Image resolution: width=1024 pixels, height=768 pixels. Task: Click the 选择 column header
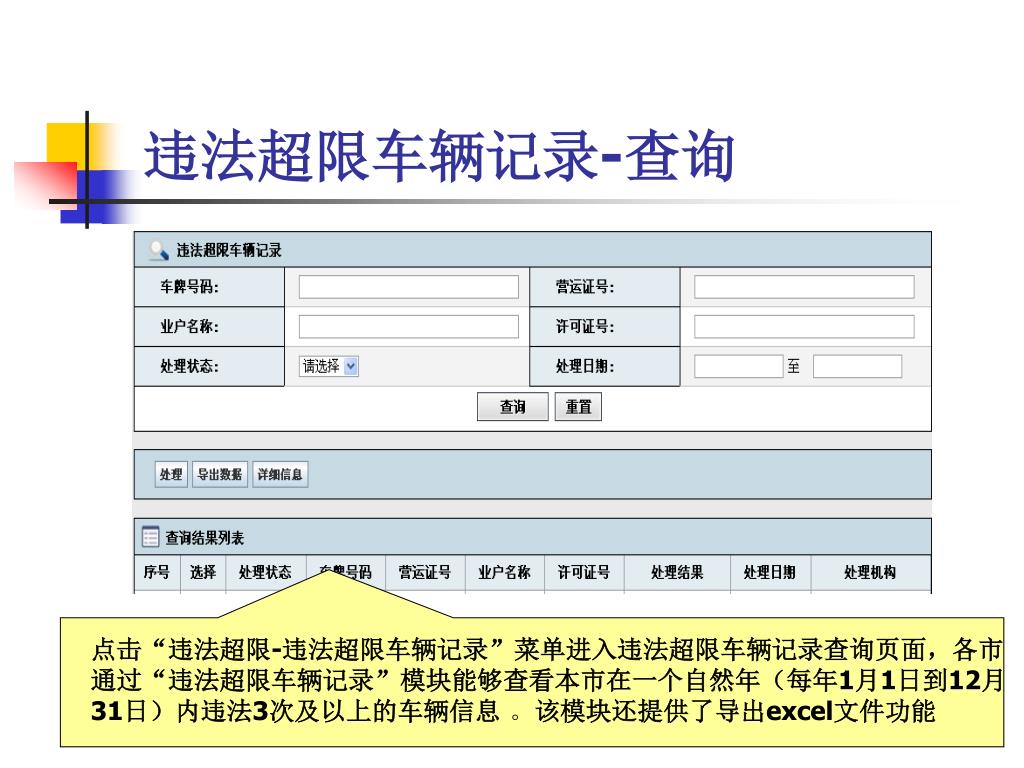pos(203,573)
